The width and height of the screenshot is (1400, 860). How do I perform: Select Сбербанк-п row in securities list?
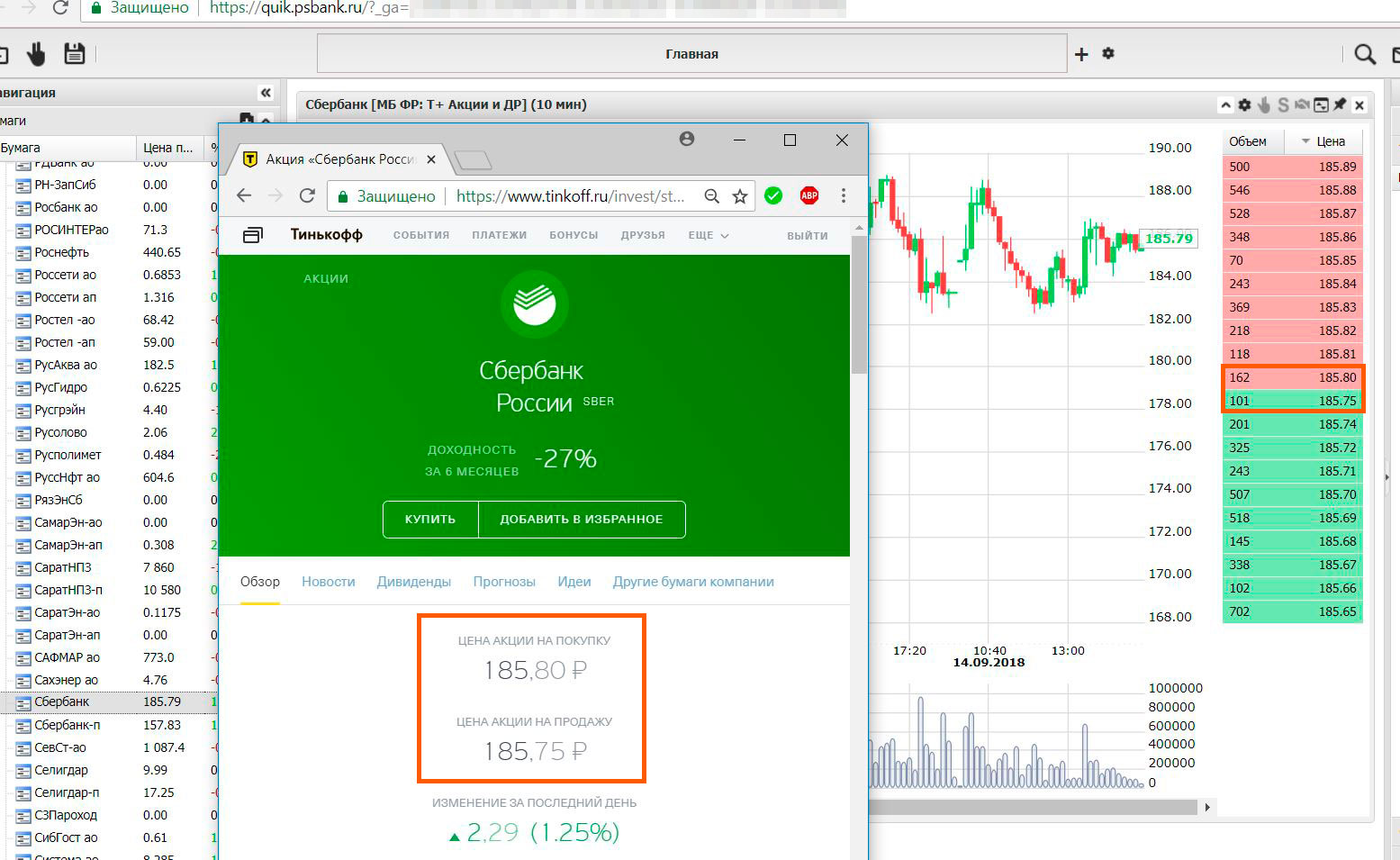[109, 725]
